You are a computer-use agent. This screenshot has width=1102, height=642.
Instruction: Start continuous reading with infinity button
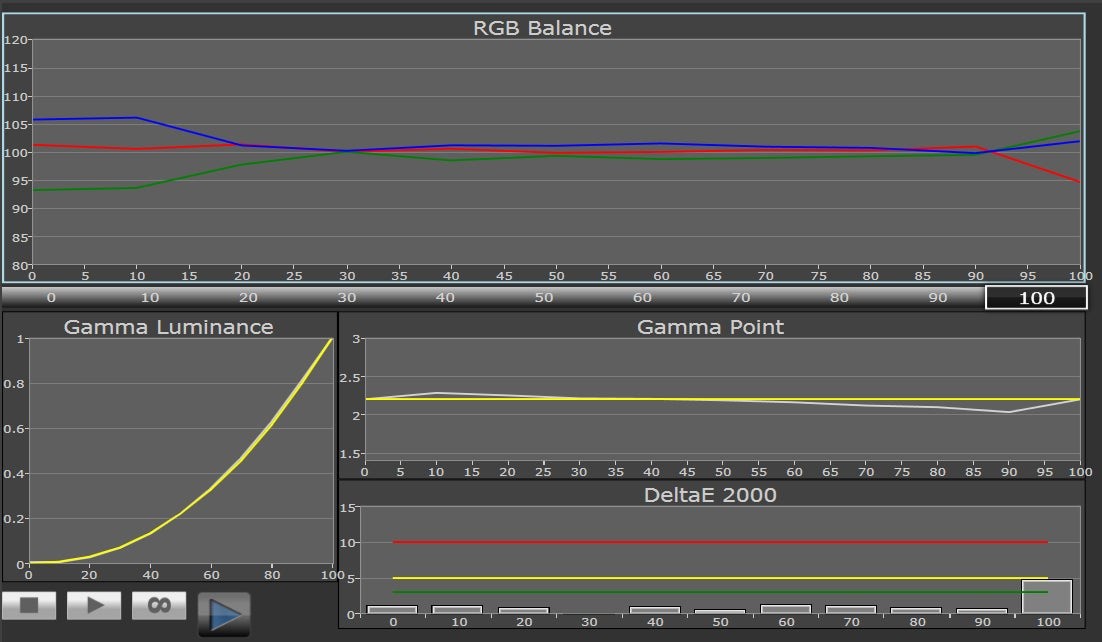158,605
